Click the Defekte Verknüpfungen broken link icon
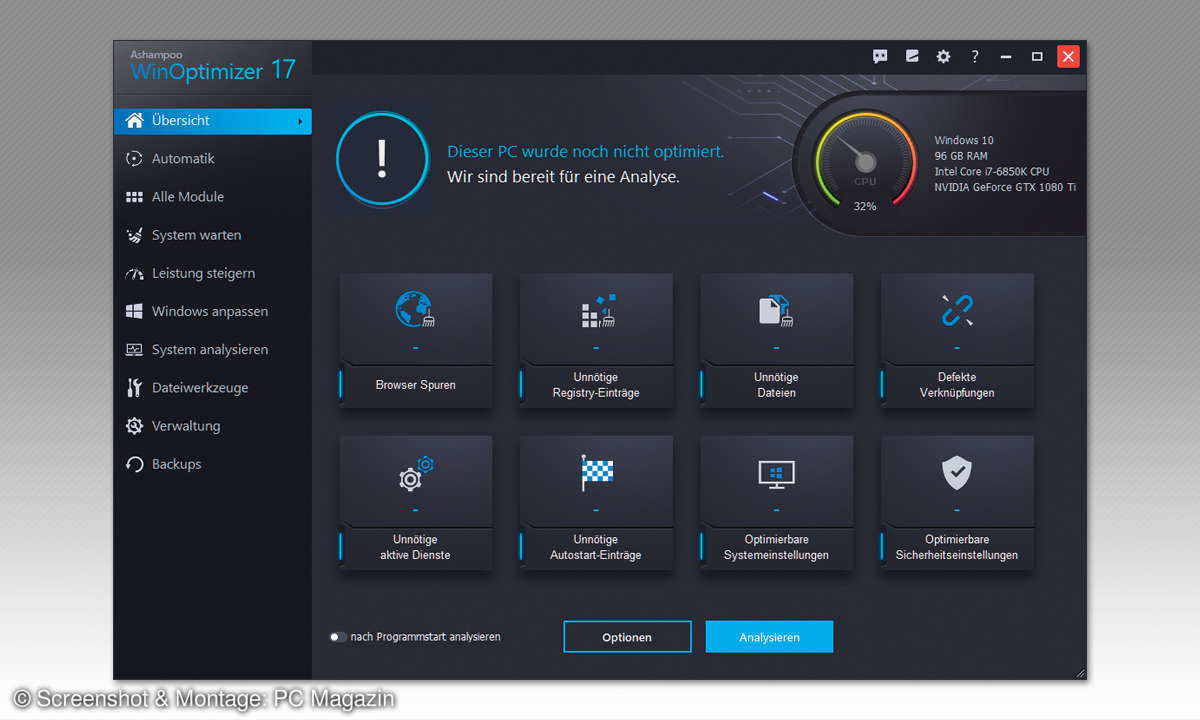1200x720 pixels. click(x=957, y=310)
